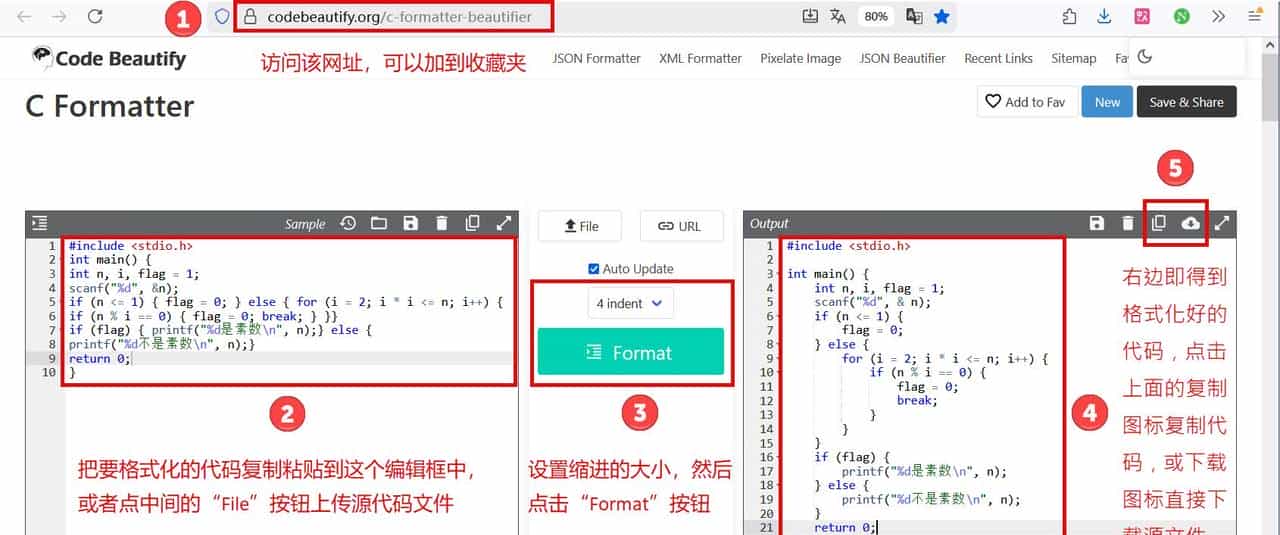Click the pink extension icon in toolbar
This screenshot has height=535, width=1280.
pos(1142,16)
